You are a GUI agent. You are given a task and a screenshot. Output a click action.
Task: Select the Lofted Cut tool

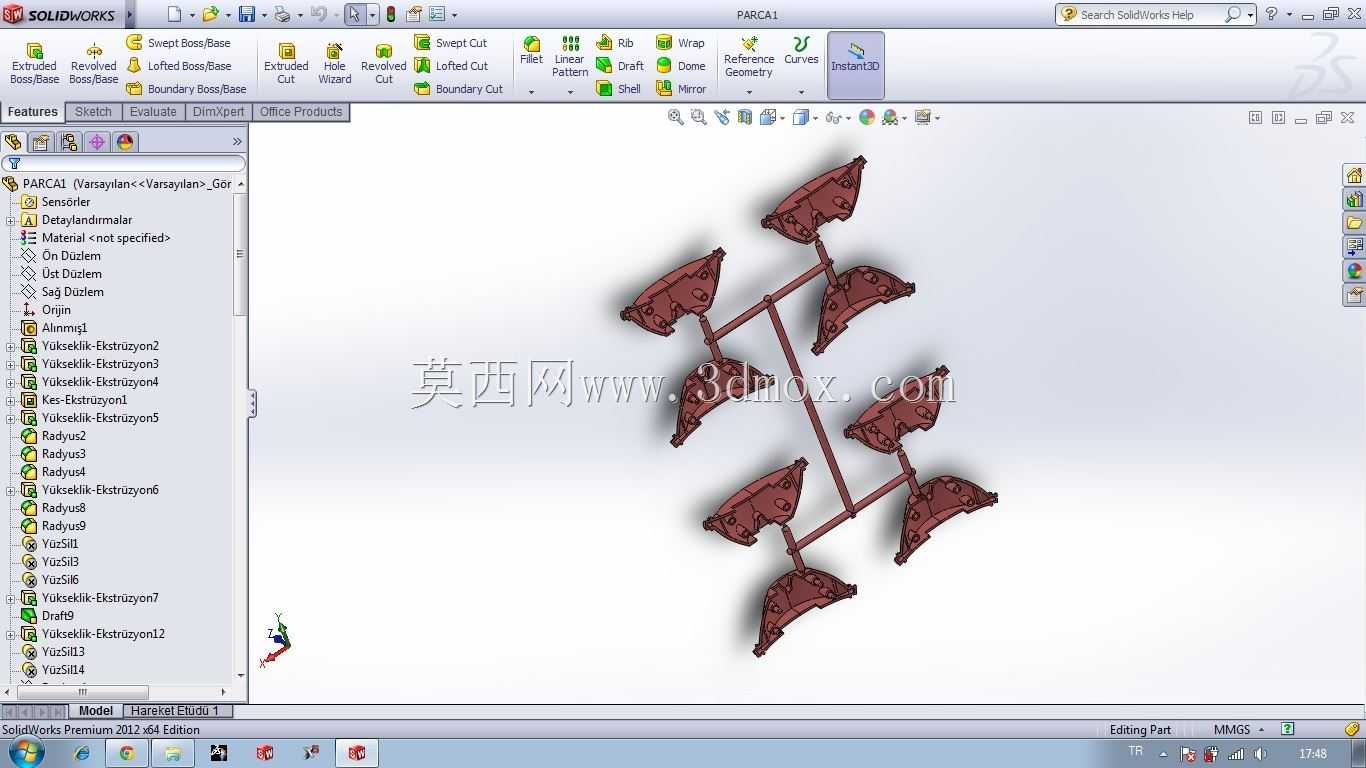point(452,66)
